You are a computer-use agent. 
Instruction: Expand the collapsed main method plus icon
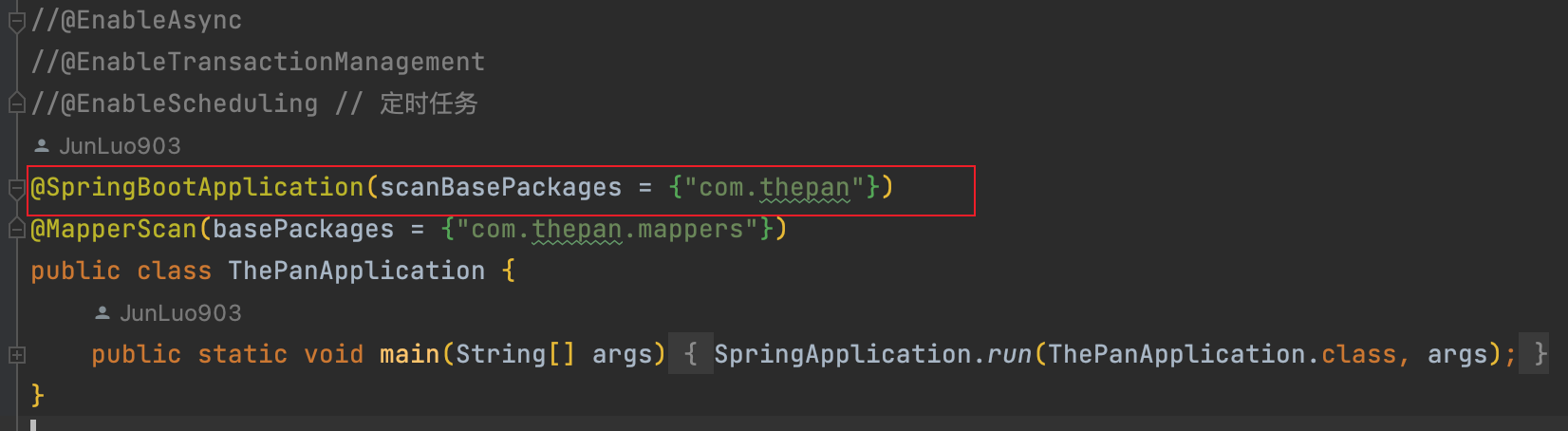[16, 354]
